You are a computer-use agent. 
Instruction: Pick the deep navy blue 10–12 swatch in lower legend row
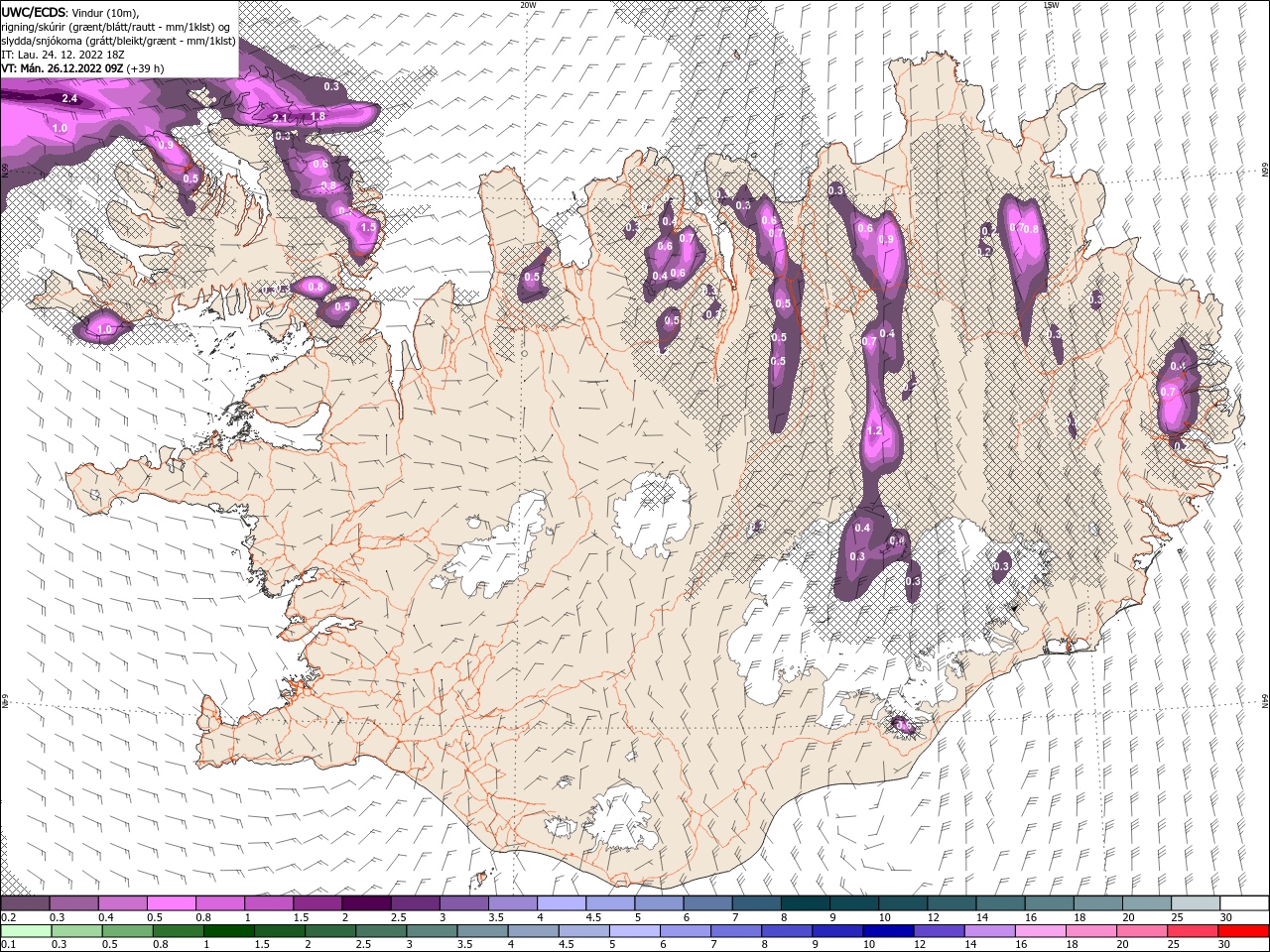point(888,931)
